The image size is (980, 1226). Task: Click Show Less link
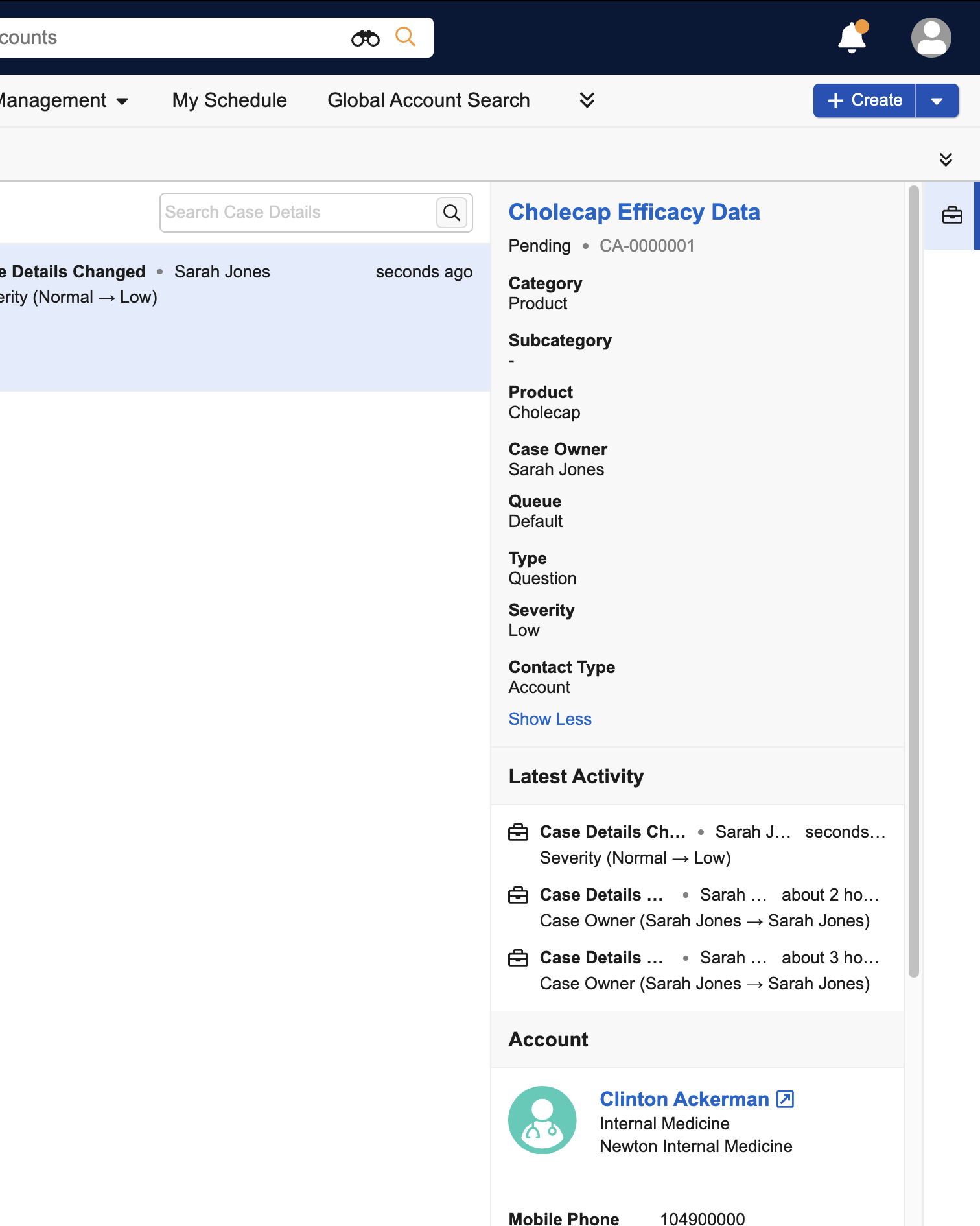(550, 719)
